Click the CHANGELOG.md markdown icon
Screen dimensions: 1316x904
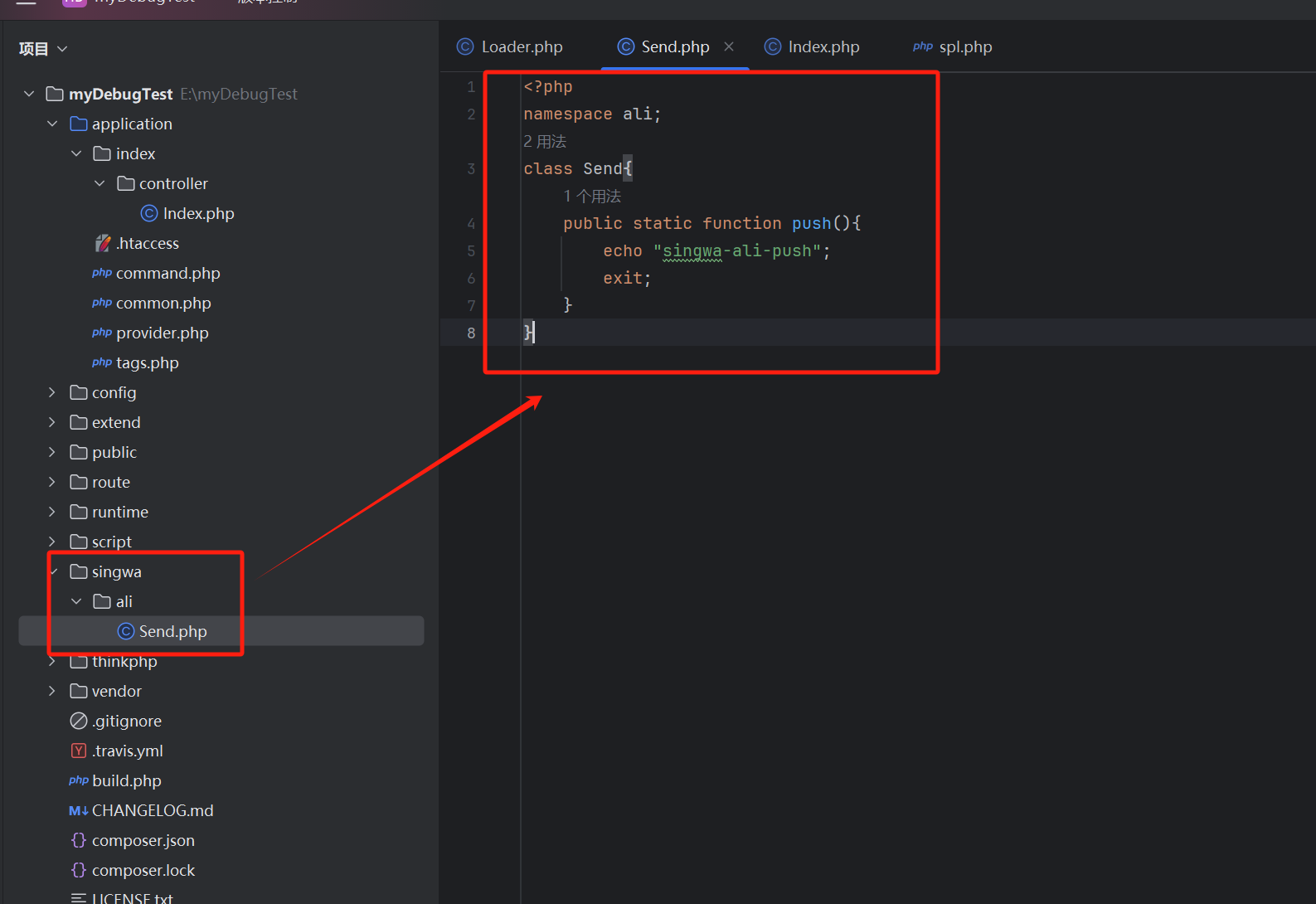click(79, 811)
